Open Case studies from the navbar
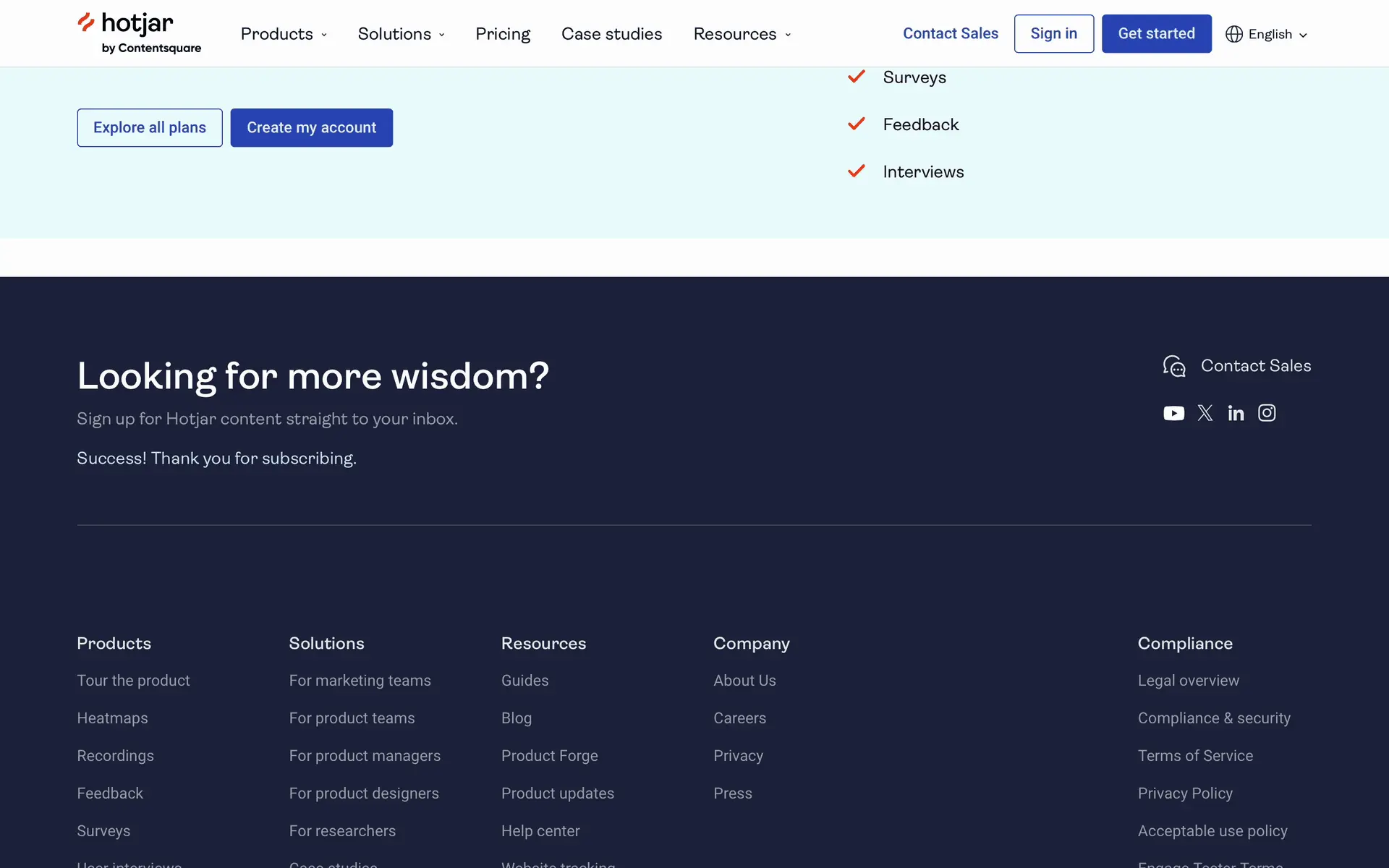1389x868 pixels. [x=611, y=34]
